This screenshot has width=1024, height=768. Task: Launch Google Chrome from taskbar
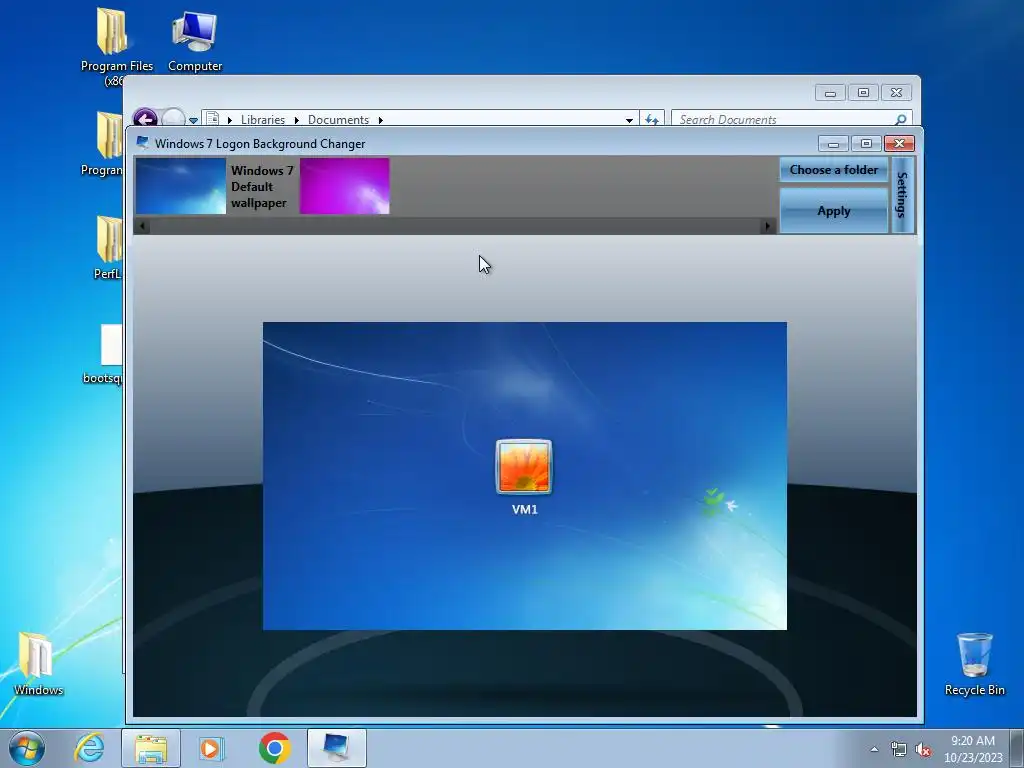(274, 748)
